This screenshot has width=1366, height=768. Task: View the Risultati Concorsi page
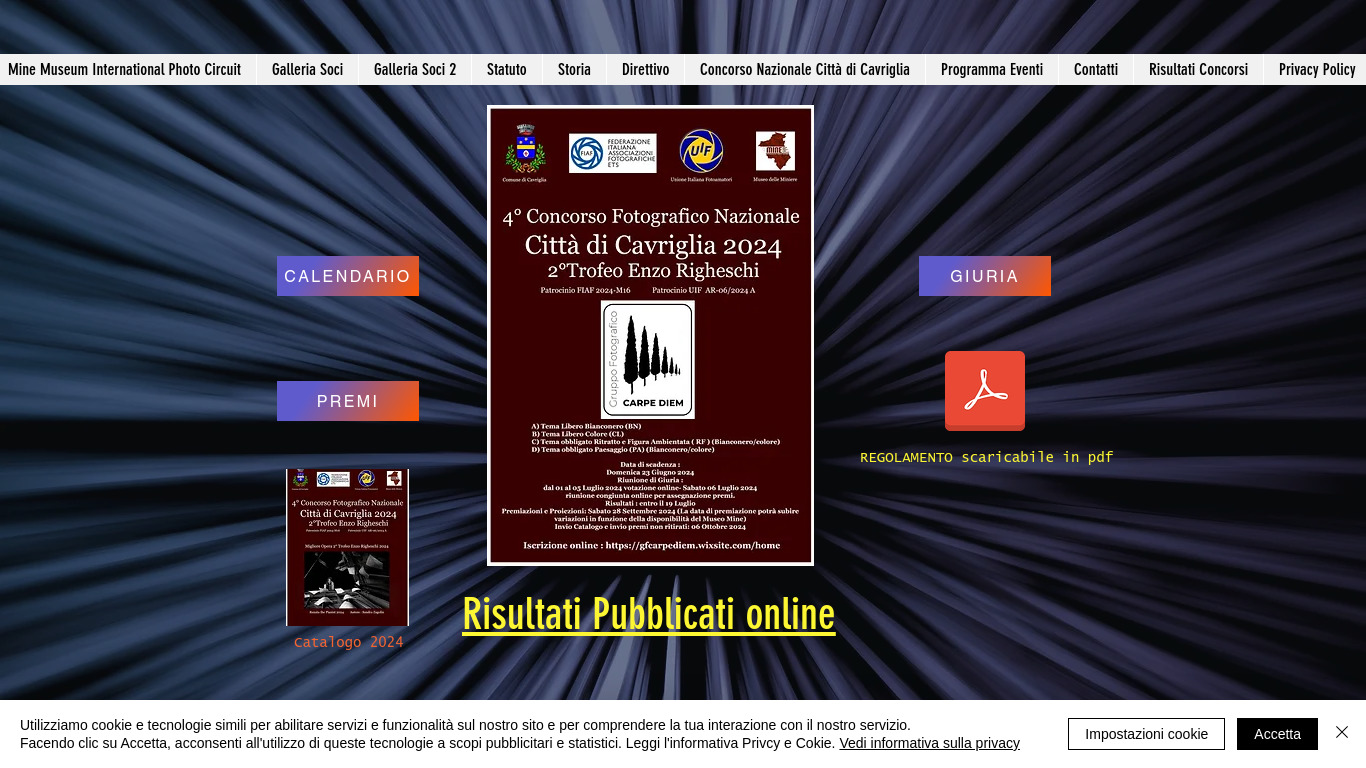pyautogui.click(x=1198, y=70)
